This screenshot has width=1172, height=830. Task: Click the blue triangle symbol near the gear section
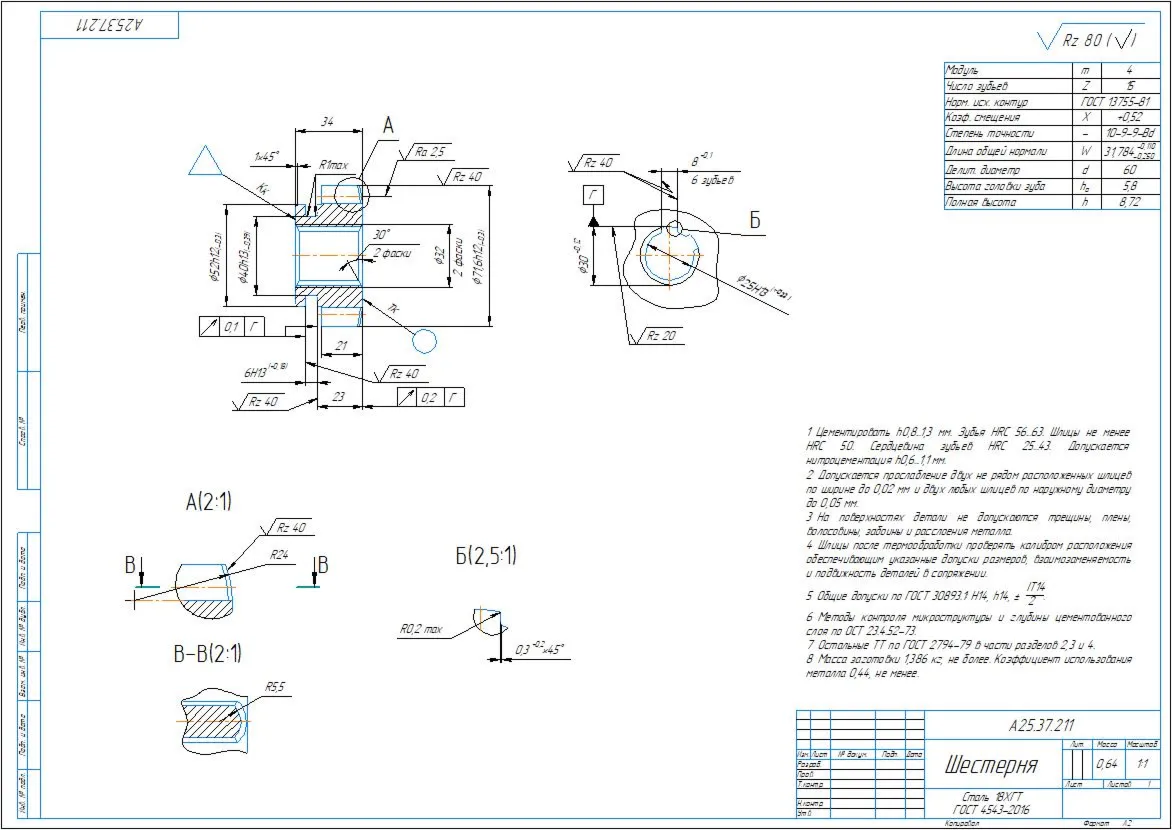tap(206, 162)
